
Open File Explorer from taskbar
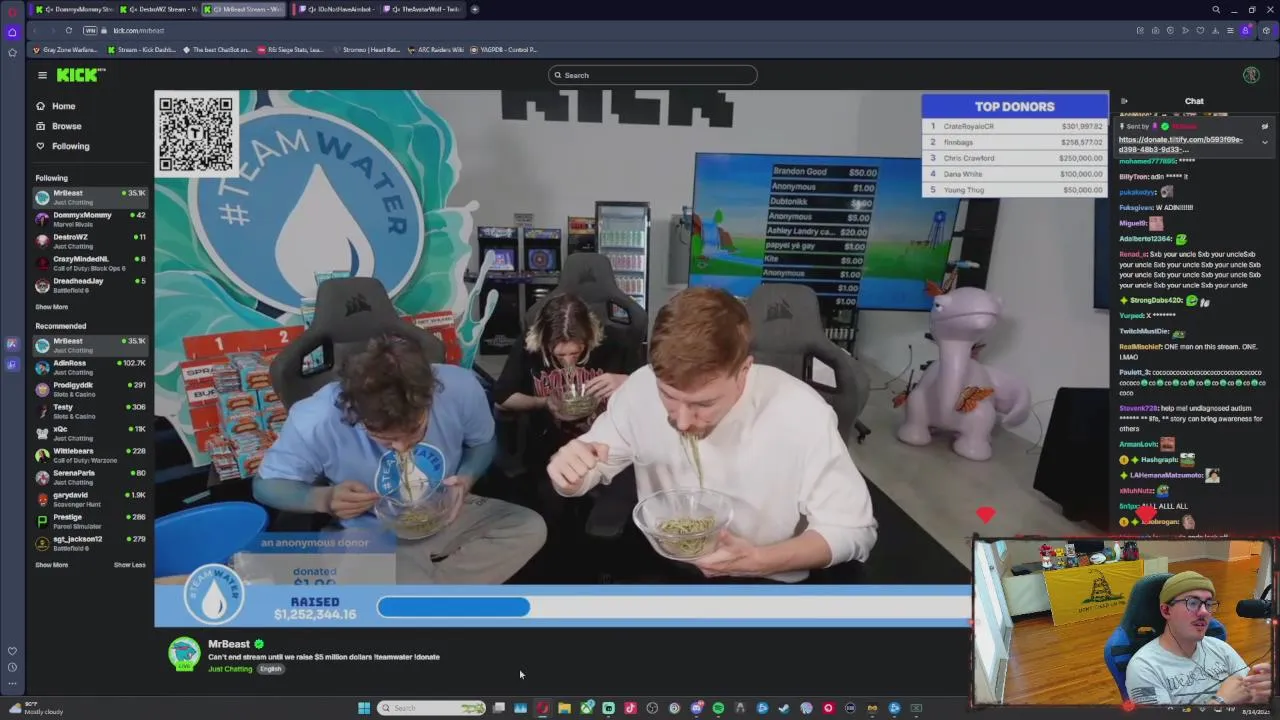[564, 708]
